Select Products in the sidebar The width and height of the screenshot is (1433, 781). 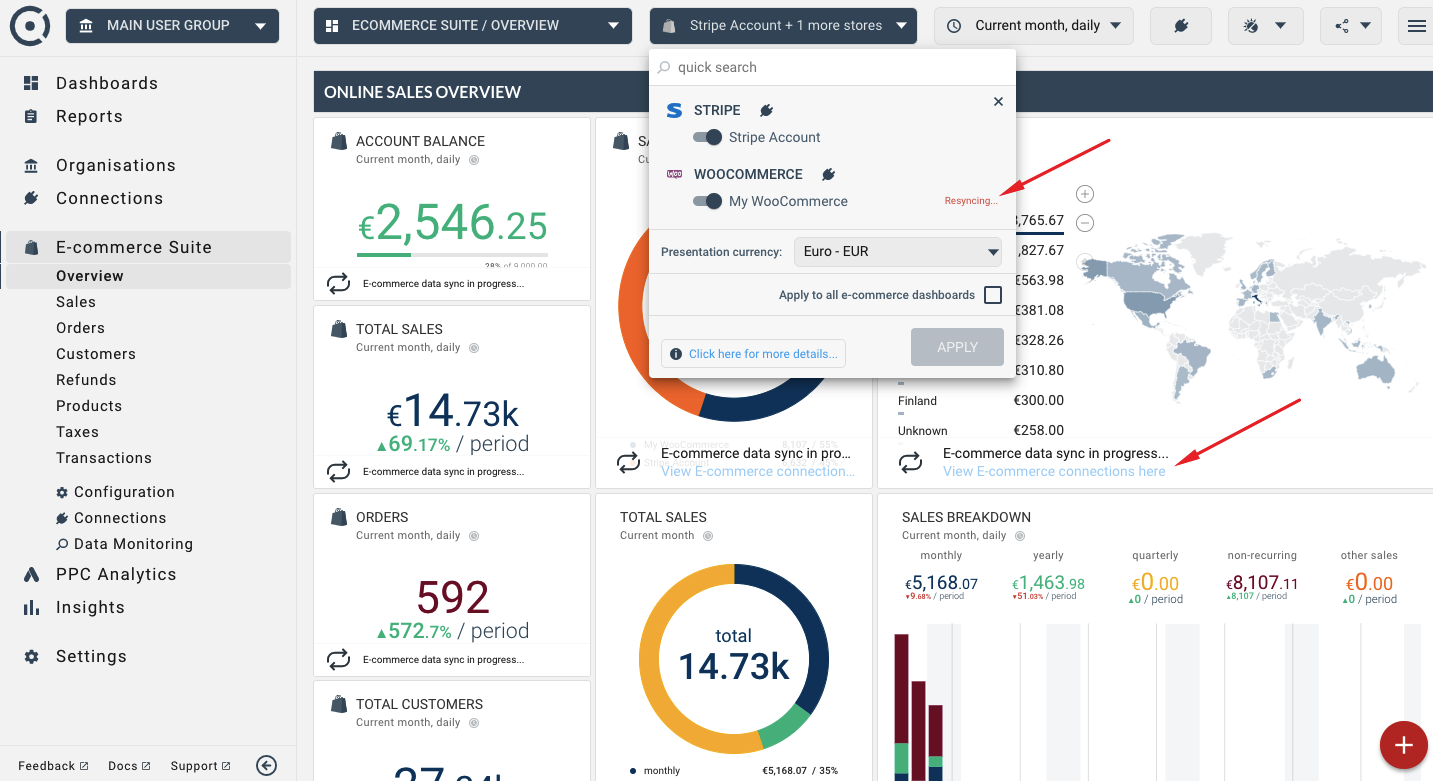coord(89,406)
